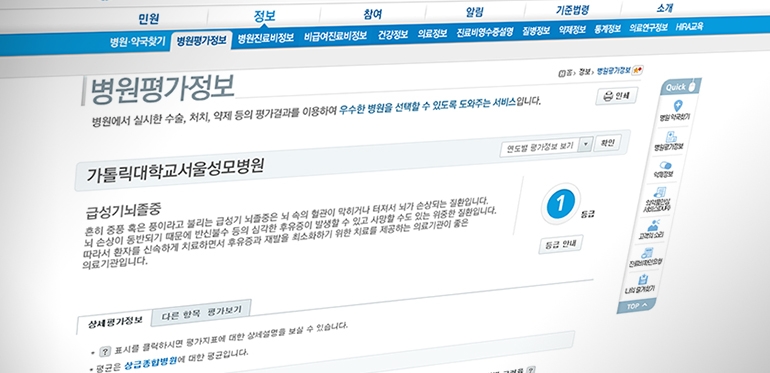The image size is (770, 373).
Task: Click the printer 인쇄 button
Action: [617, 96]
